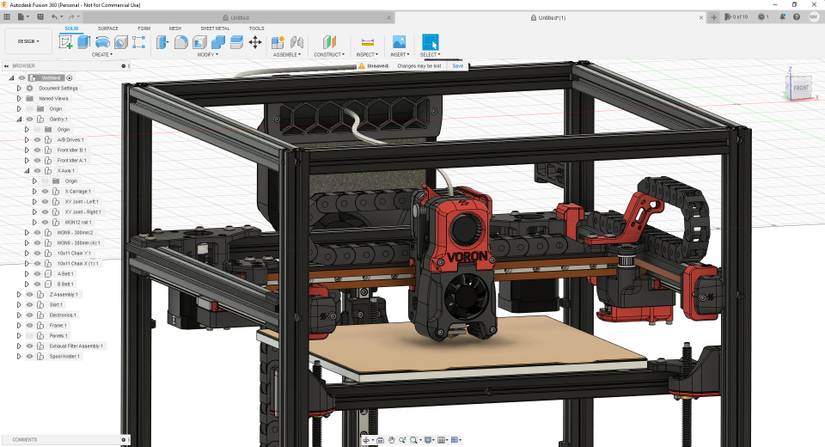Select the Hole tool in Create

click(121, 42)
